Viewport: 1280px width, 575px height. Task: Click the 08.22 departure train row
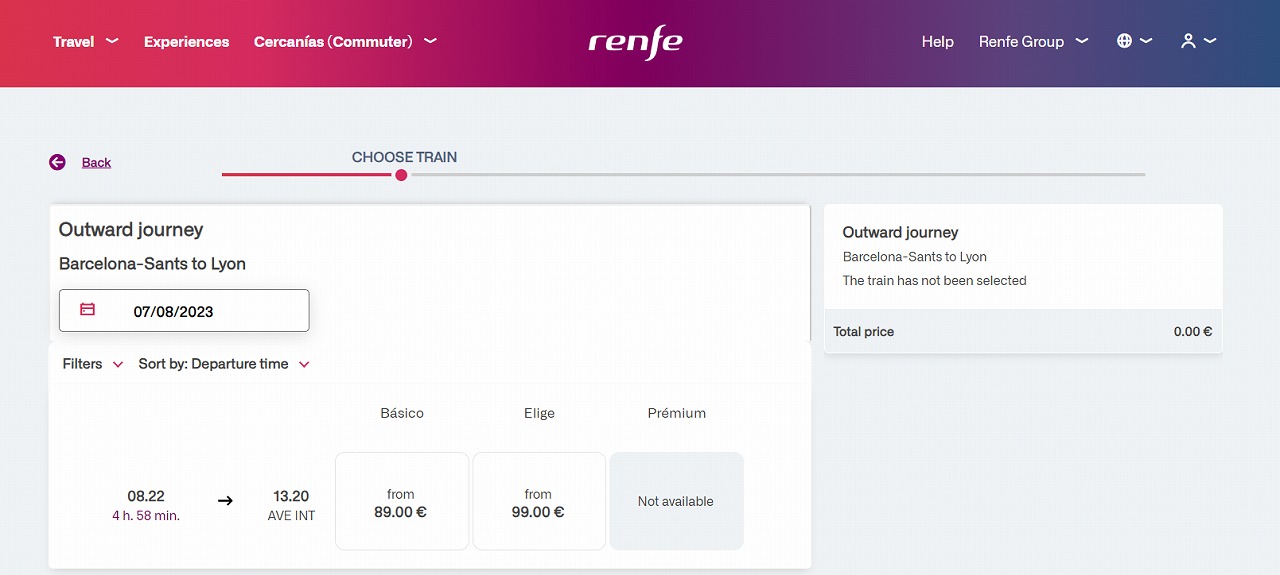[x=430, y=501]
